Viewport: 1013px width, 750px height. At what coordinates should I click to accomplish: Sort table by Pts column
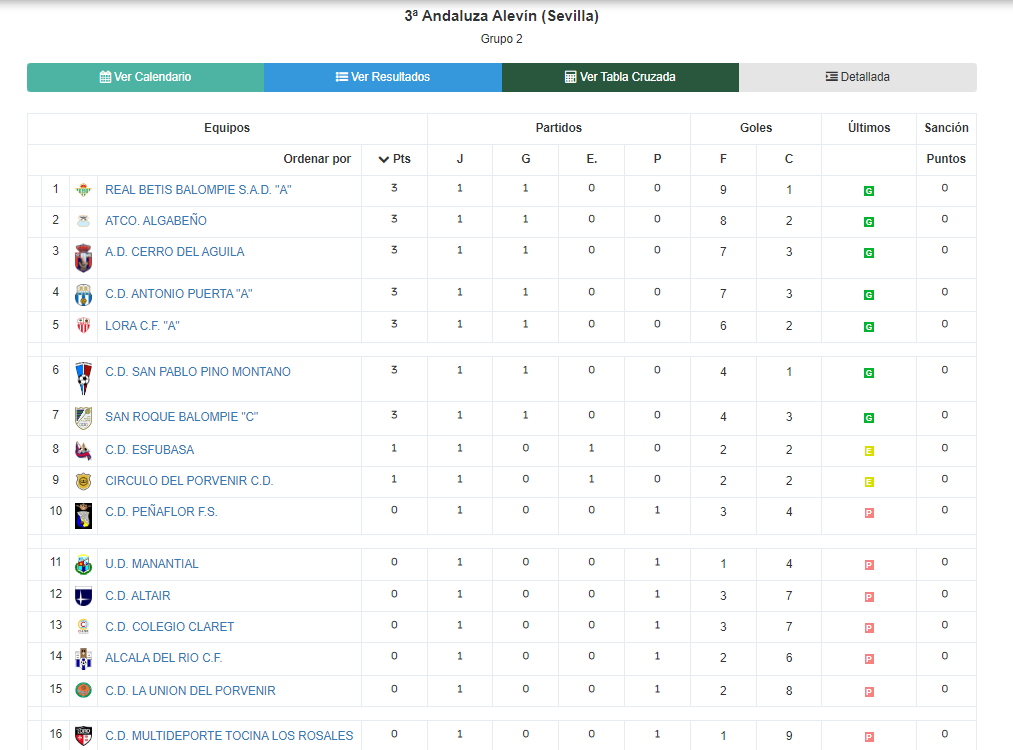(x=394, y=159)
